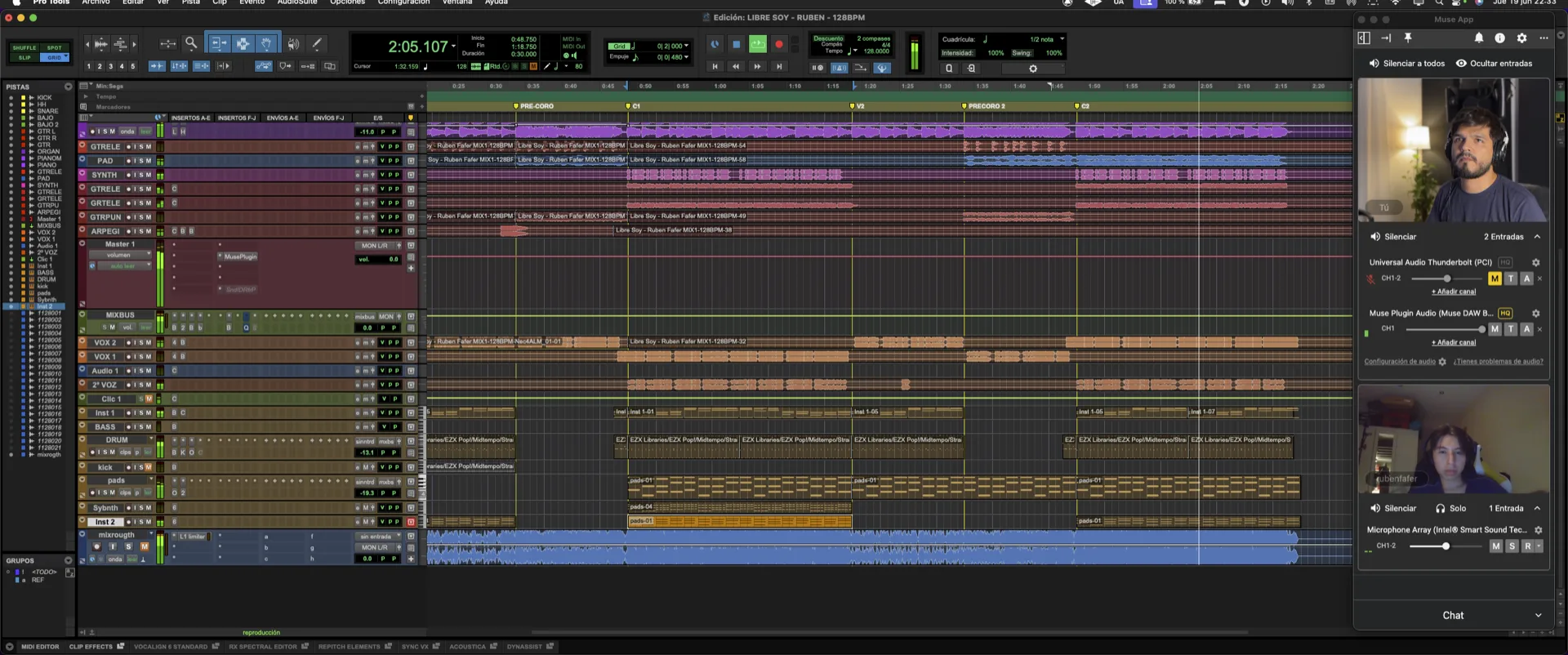This screenshot has height=655, width=1568.
Task: Select the Scrubber speaker tool
Action: click(294, 43)
